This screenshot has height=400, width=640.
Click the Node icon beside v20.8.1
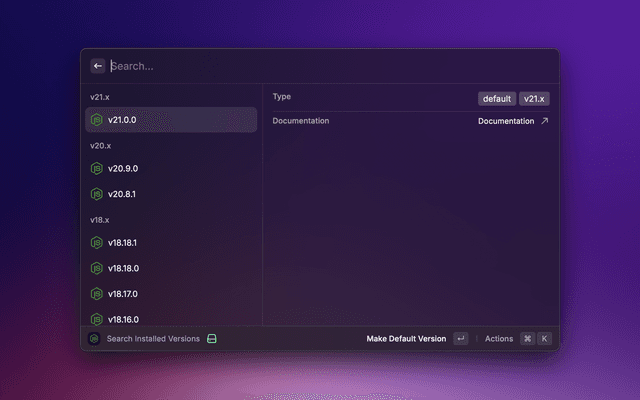click(x=97, y=194)
